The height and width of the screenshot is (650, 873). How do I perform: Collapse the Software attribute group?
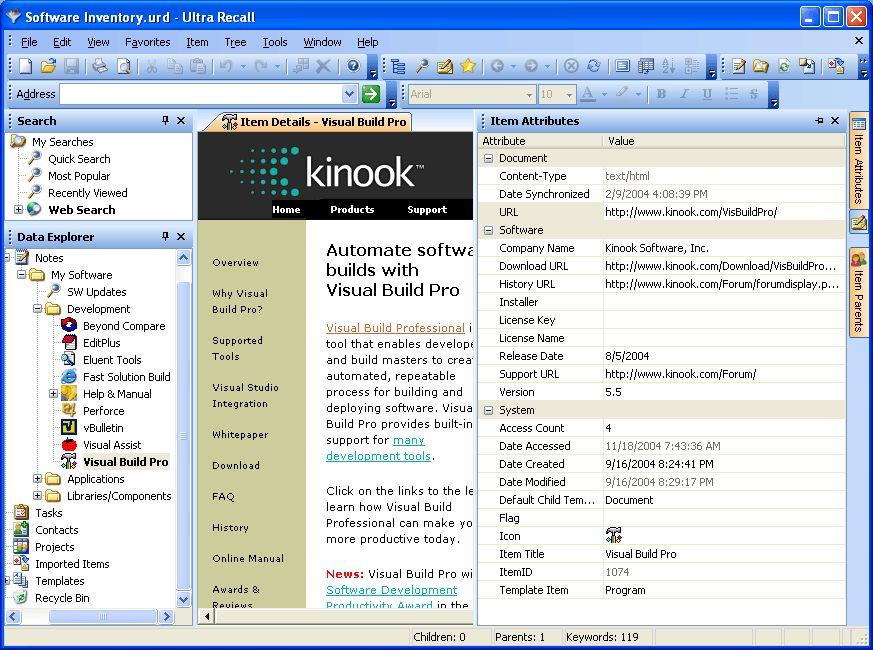pyautogui.click(x=488, y=230)
